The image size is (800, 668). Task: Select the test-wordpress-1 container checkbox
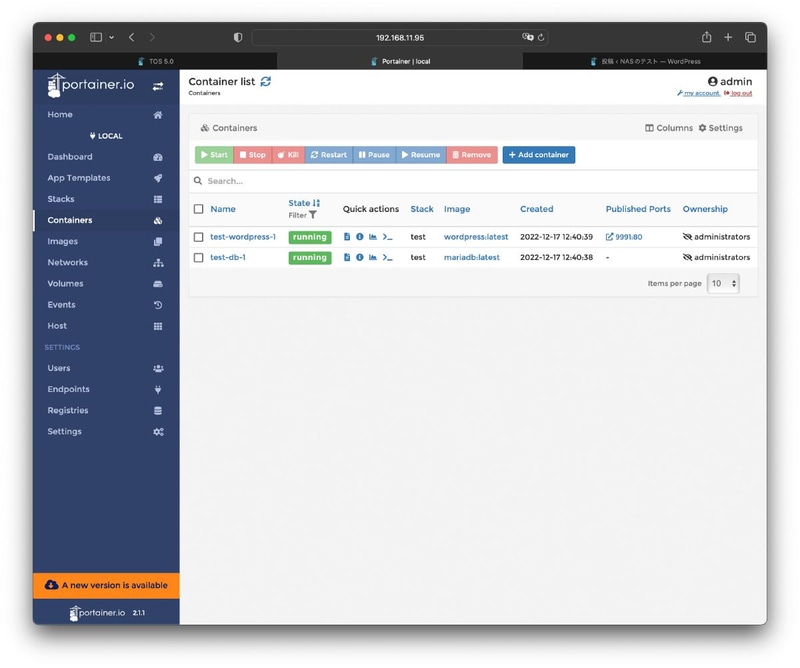click(x=196, y=237)
